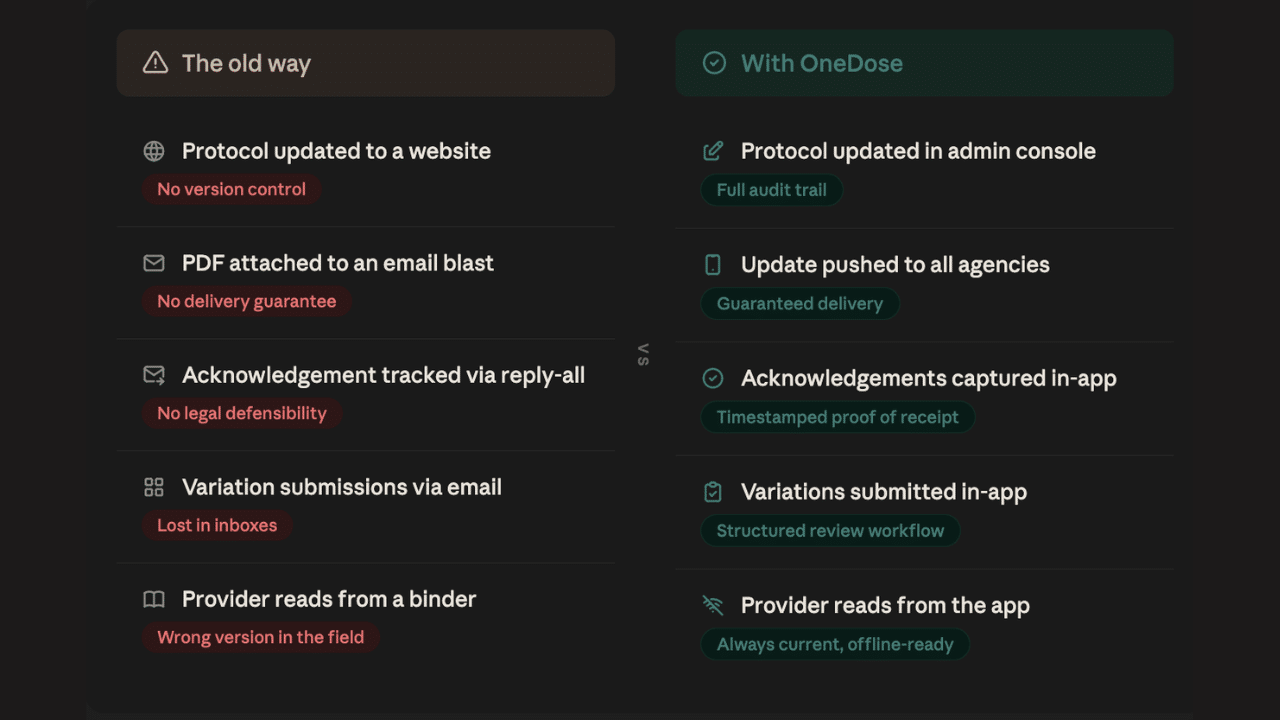Click the envelope icon beside PDF attached to an email blast
The image size is (1280, 720).
154,263
